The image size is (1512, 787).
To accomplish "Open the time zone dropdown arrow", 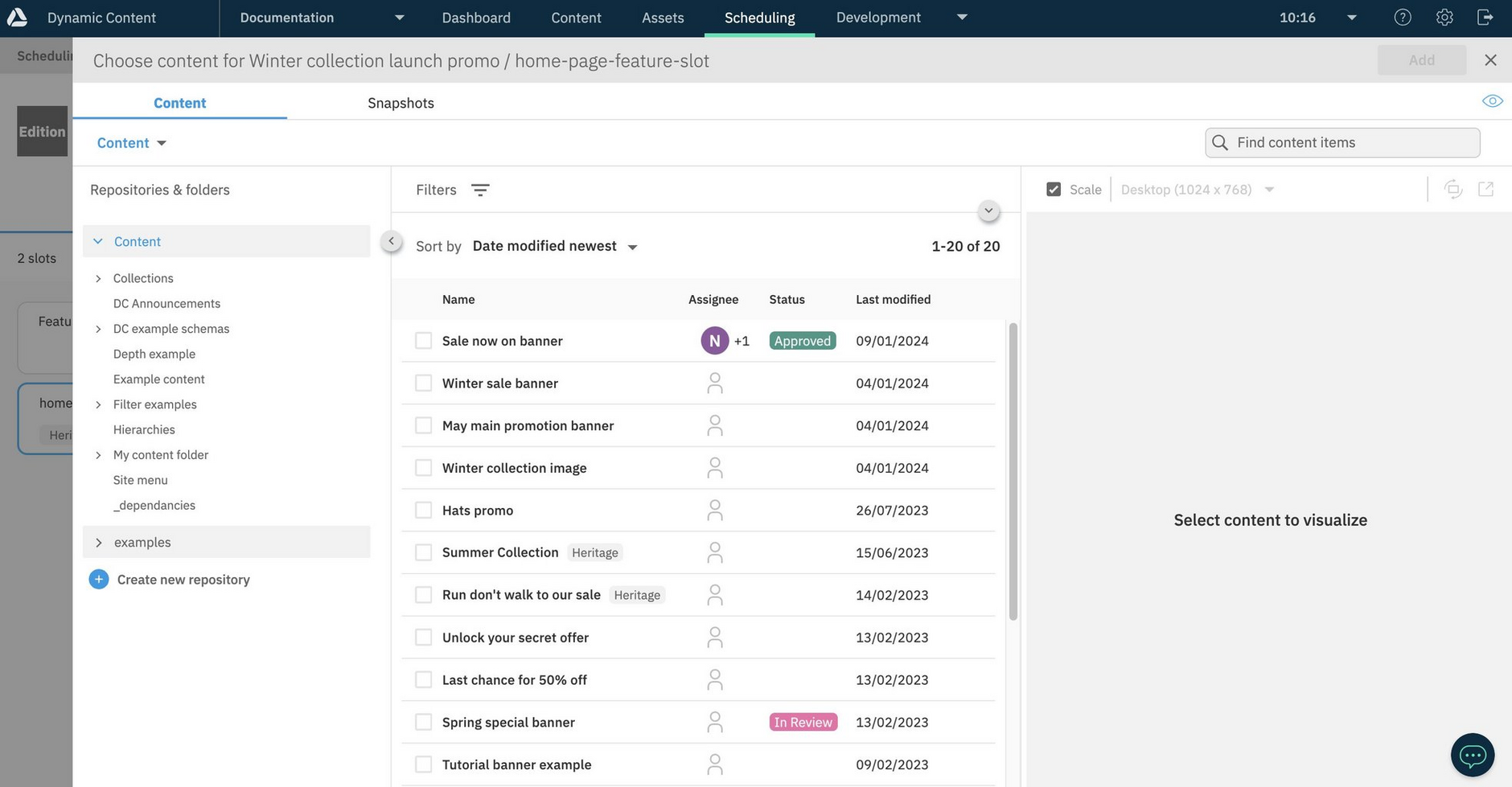I will (x=1352, y=18).
